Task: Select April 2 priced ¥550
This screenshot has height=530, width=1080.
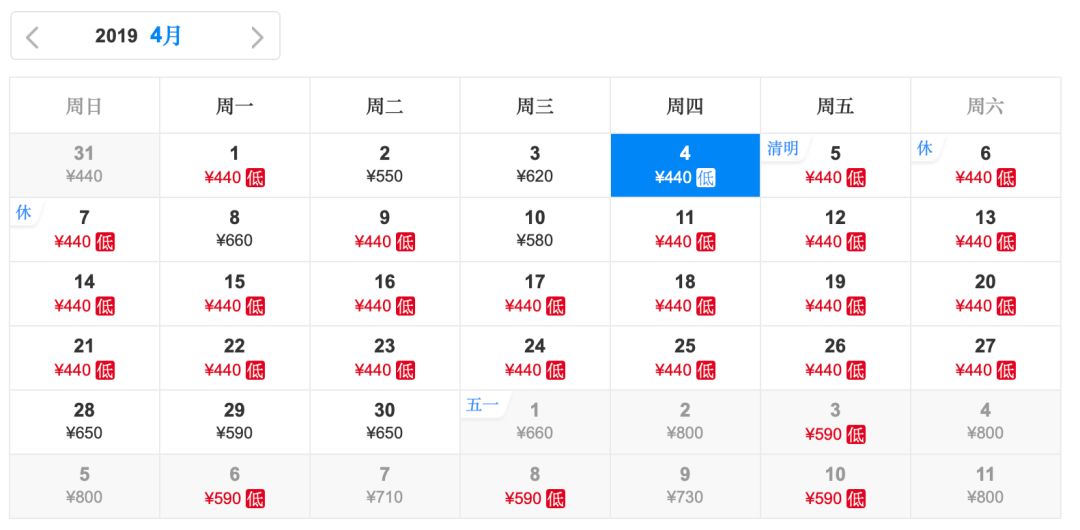Action: 385,165
